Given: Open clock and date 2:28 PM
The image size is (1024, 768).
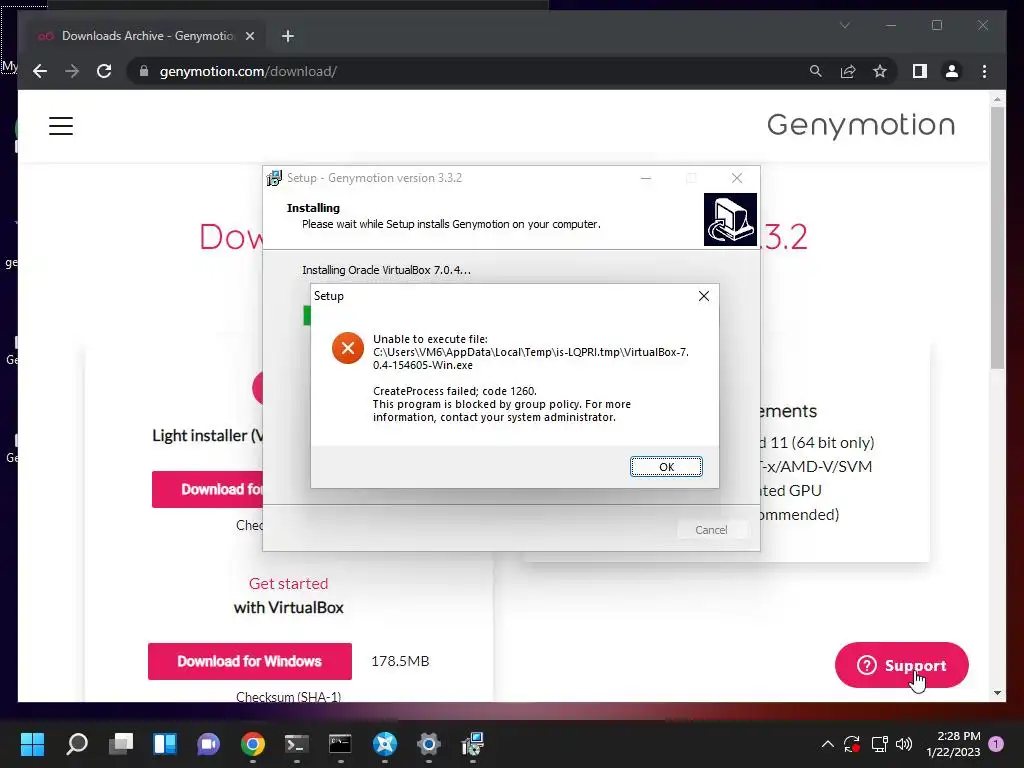Looking at the screenshot, I should (953, 744).
